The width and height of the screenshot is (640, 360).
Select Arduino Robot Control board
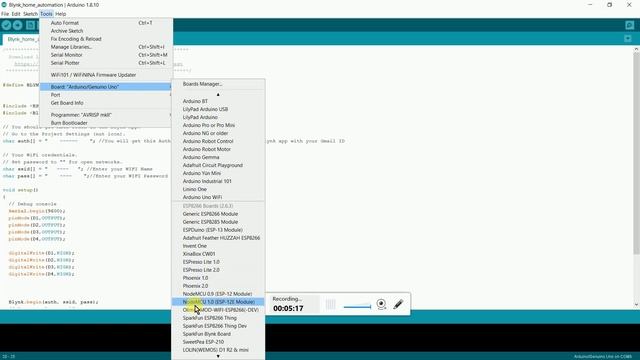coord(218,141)
